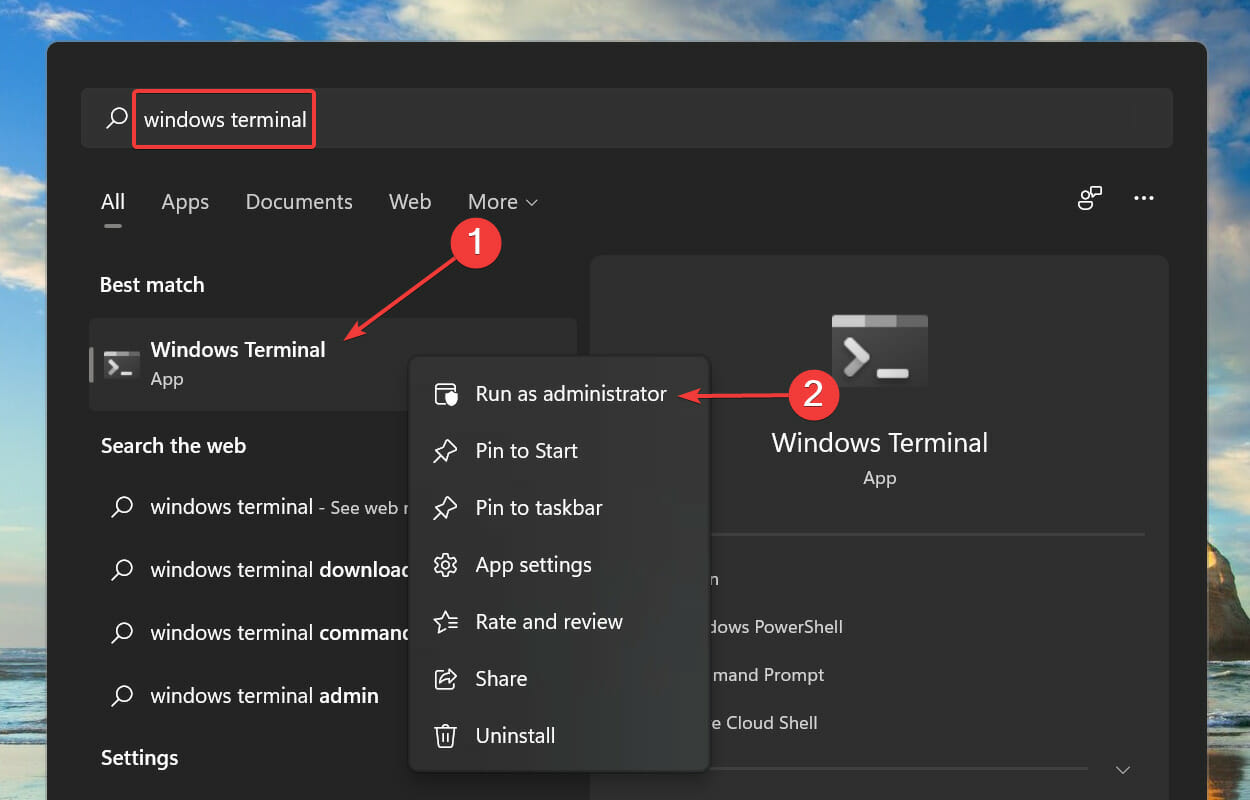1250x800 pixels.
Task: Launch Azure Cloud Shell from preview pane
Action: coord(765,723)
